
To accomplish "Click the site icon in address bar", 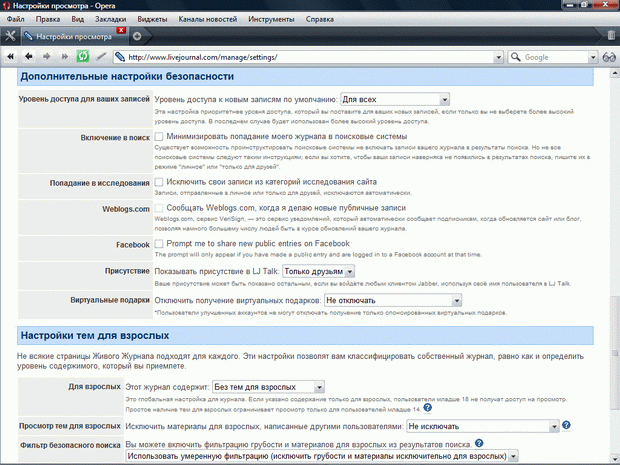I will tap(120, 57).
